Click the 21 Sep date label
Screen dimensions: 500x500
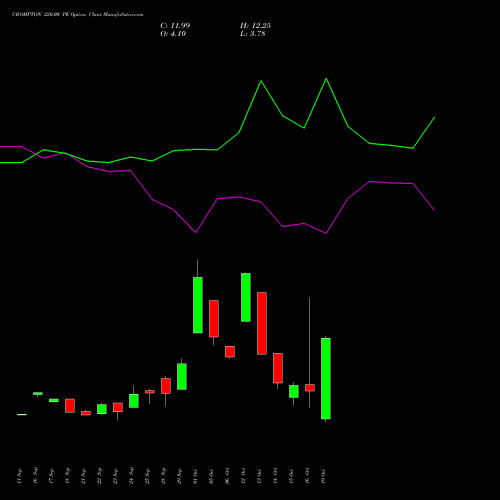pyautogui.click(x=83, y=476)
